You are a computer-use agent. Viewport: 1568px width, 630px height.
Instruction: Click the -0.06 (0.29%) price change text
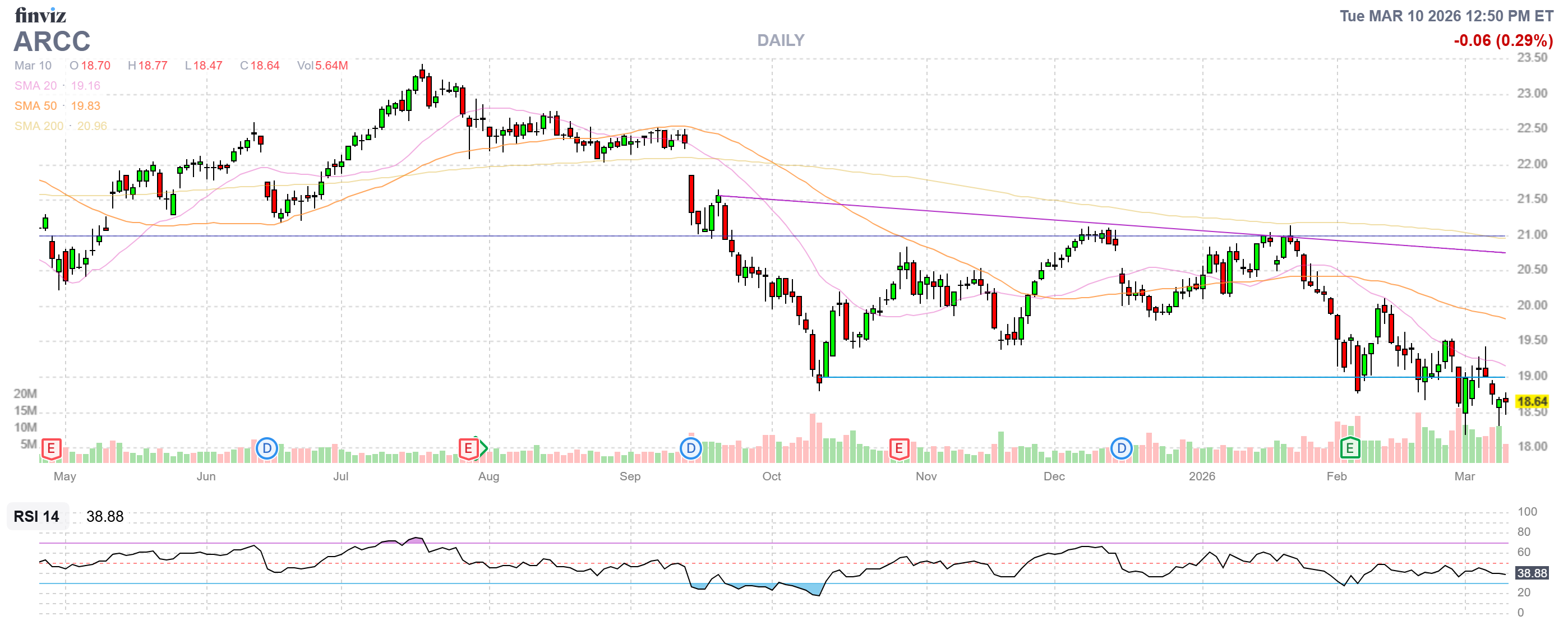[x=1503, y=41]
